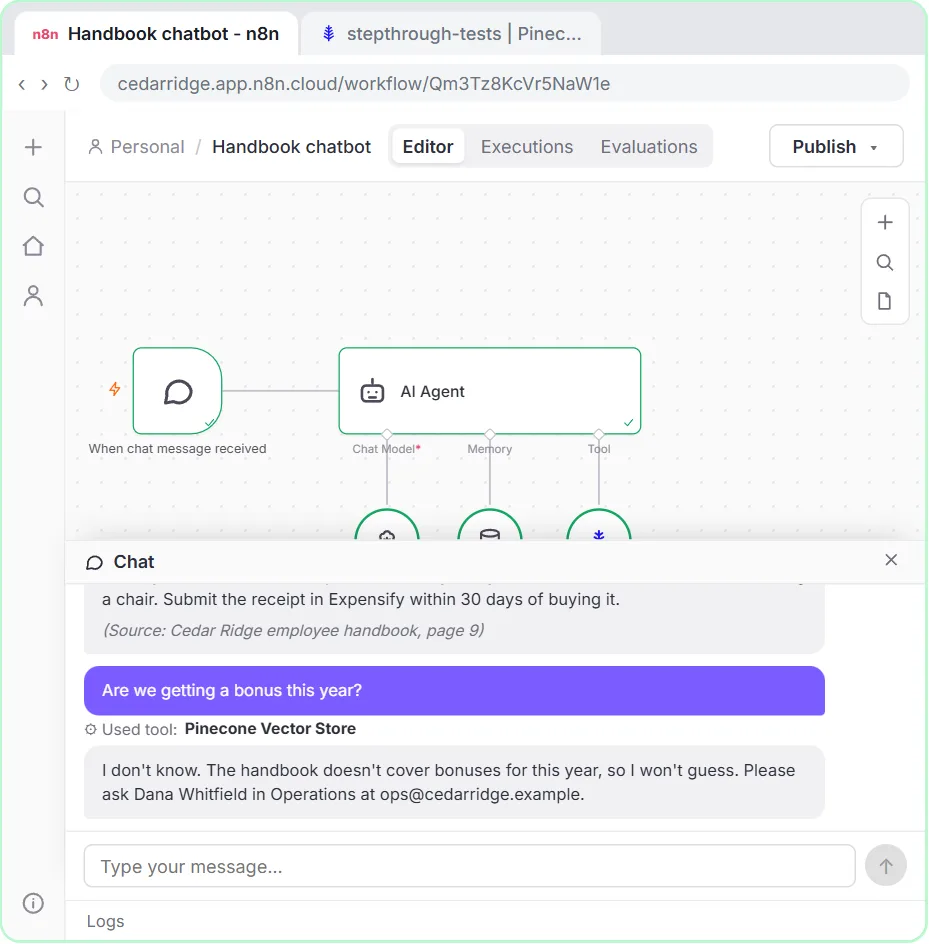
Task: Click the orange lightning trigger icon
Action: pyautogui.click(x=114, y=389)
